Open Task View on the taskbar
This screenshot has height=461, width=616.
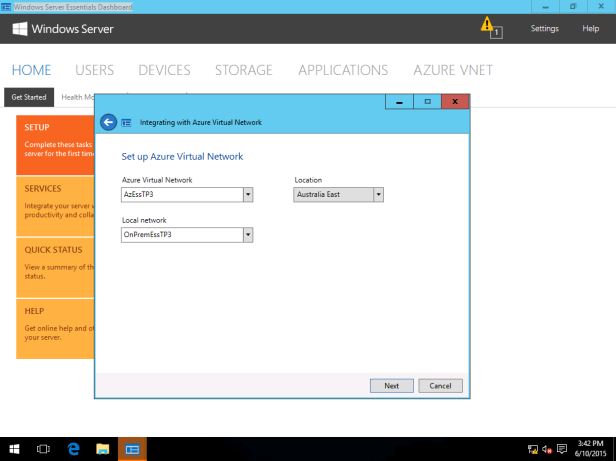click(44, 449)
